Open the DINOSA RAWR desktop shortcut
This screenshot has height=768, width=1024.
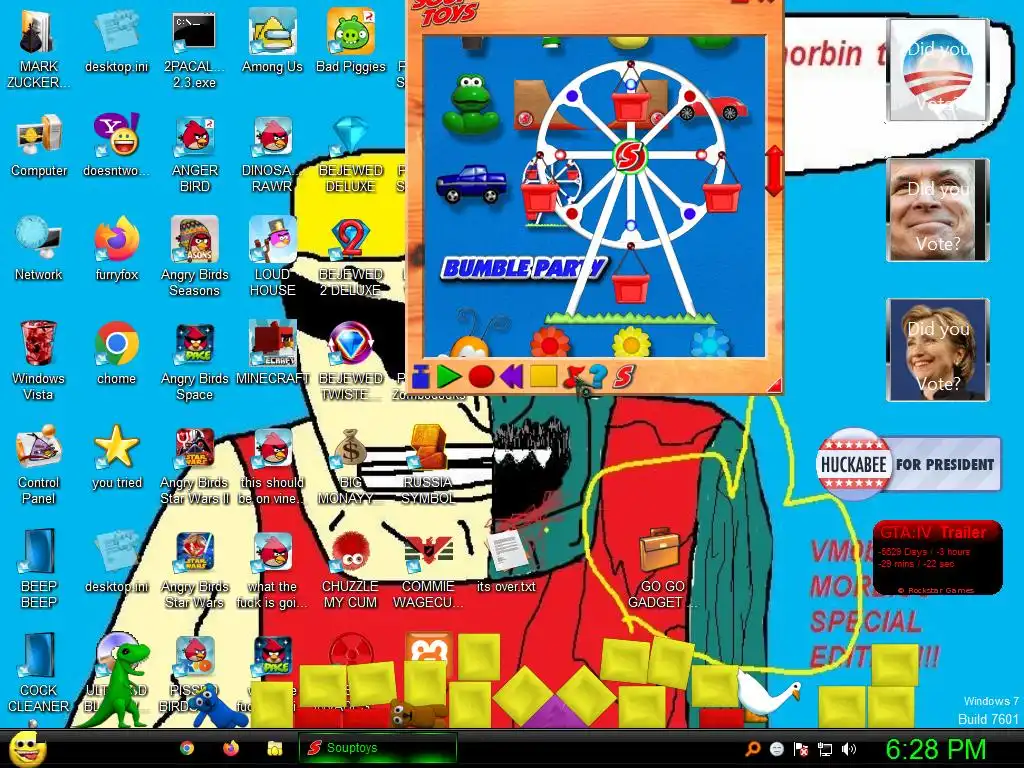click(272, 153)
